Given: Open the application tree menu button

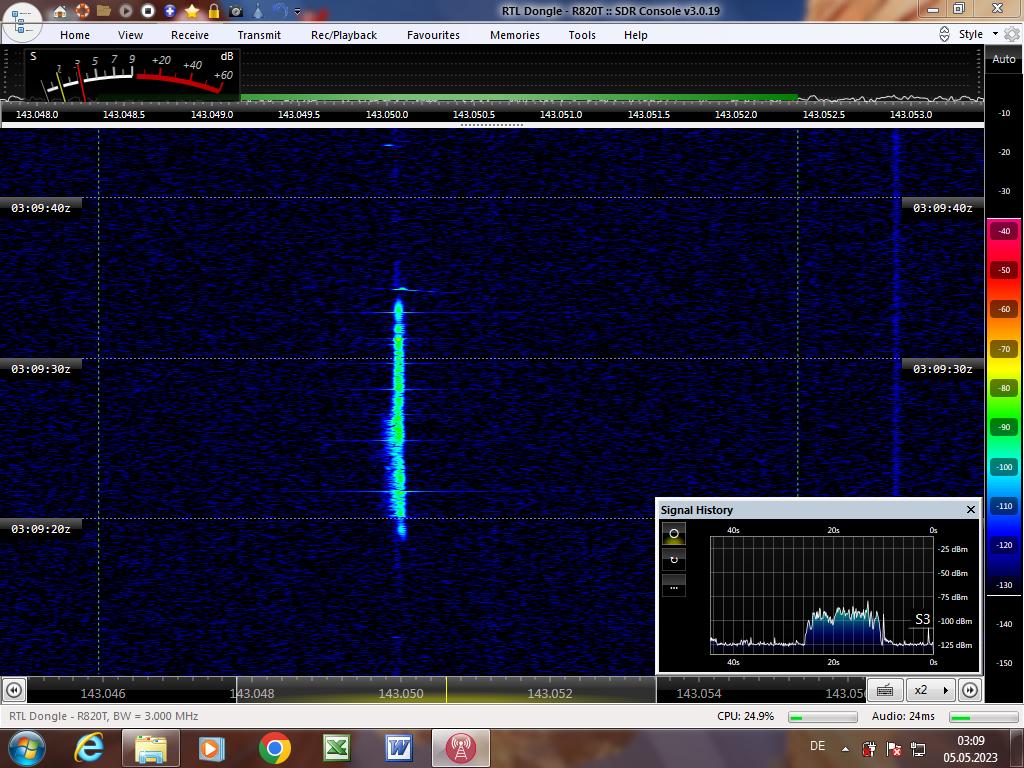Looking at the screenshot, I should (22, 22).
